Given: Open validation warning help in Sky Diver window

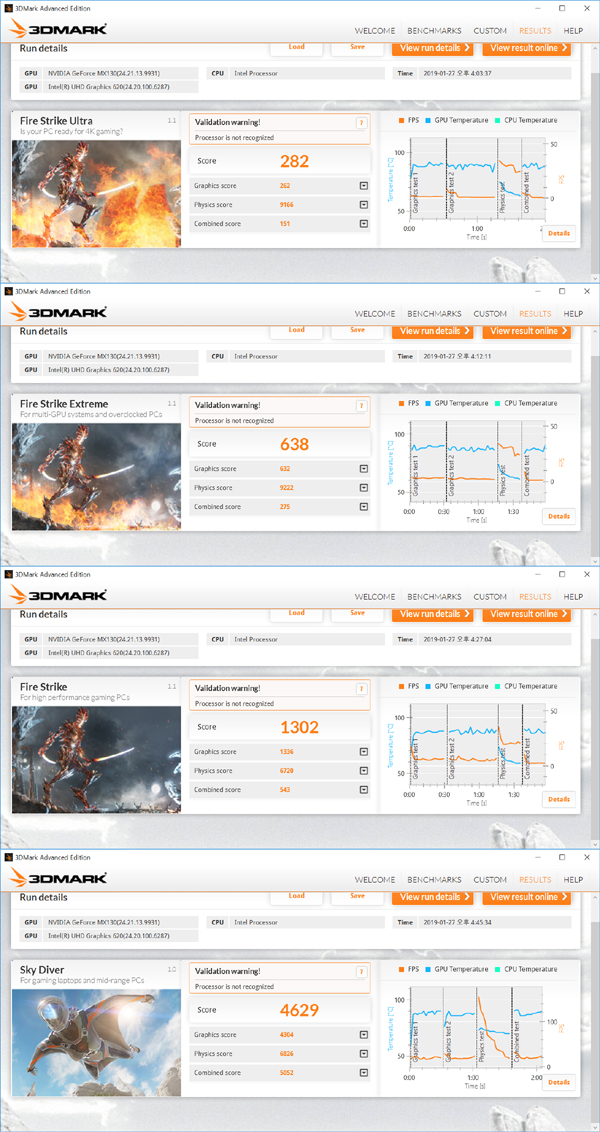Looking at the screenshot, I should coord(361,972).
